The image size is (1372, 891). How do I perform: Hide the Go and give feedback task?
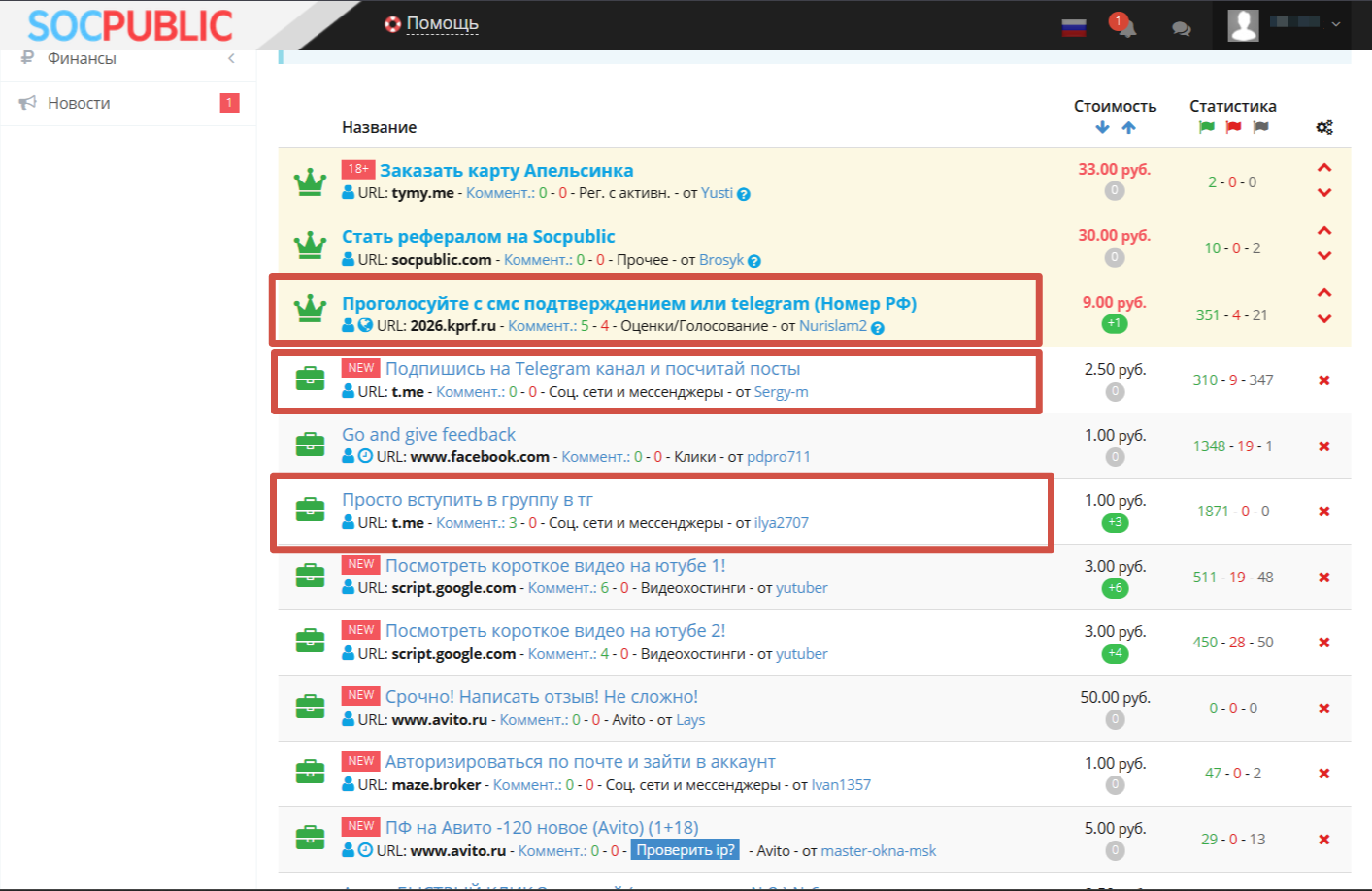(x=1324, y=446)
